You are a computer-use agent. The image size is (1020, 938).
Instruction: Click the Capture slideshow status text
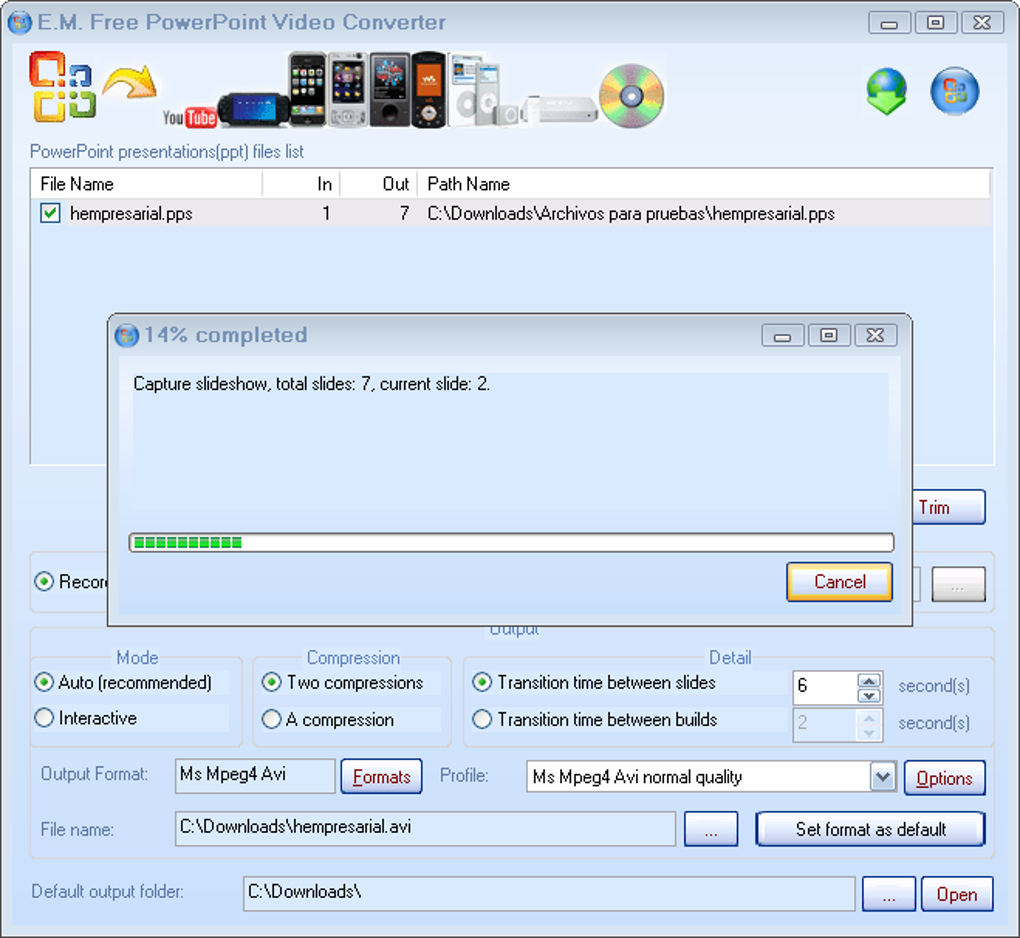[x=312, y=384]
